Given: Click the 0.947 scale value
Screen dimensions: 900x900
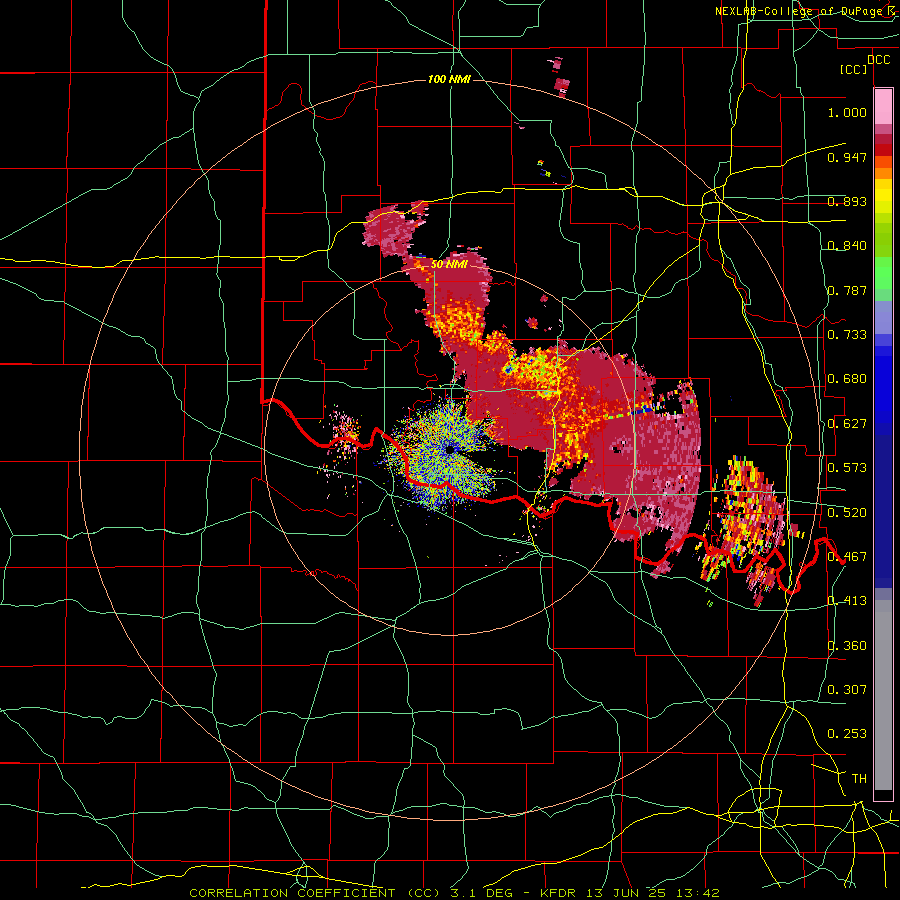Looking at the screenshot, I should (x=847, y=157).
